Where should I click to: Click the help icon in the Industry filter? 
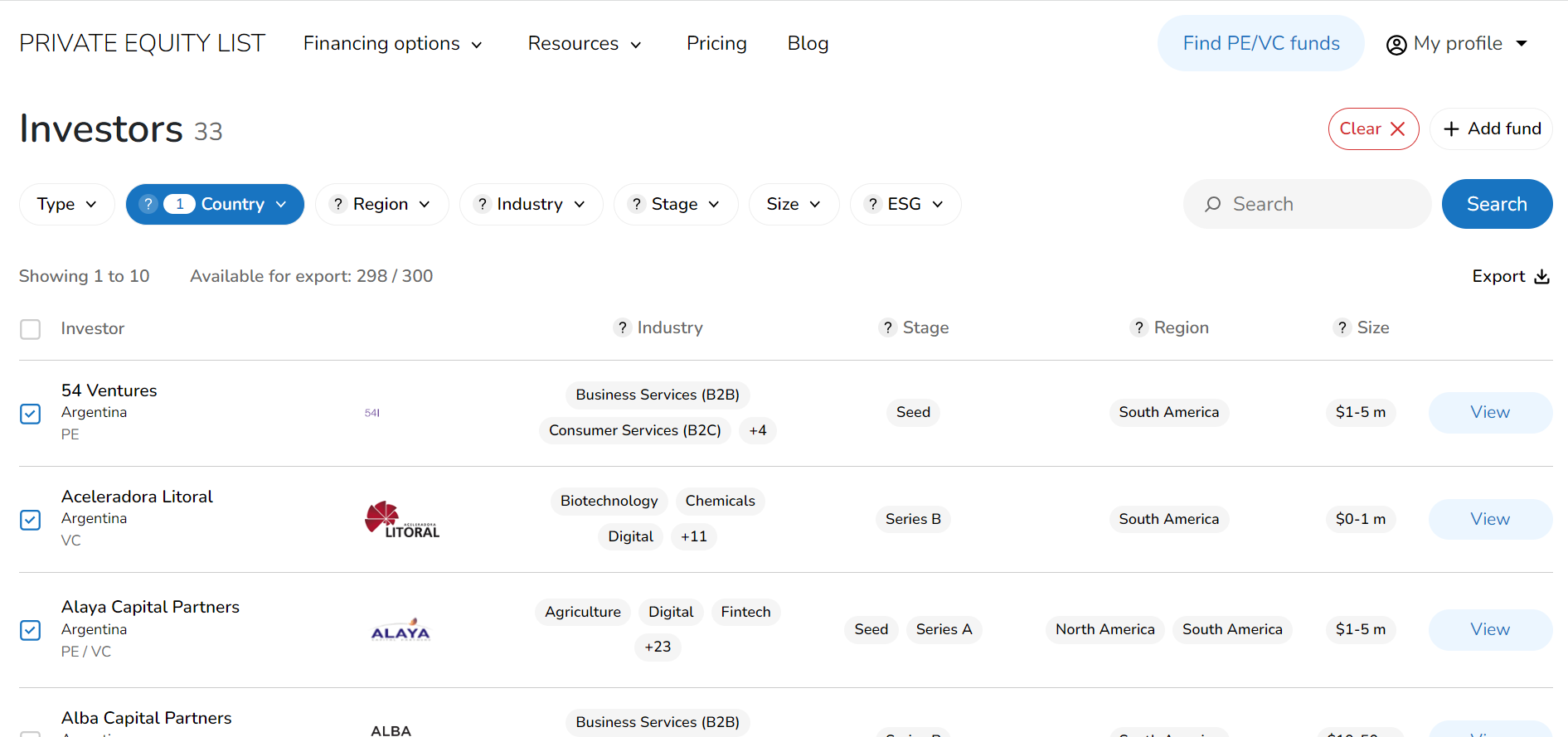482,204
